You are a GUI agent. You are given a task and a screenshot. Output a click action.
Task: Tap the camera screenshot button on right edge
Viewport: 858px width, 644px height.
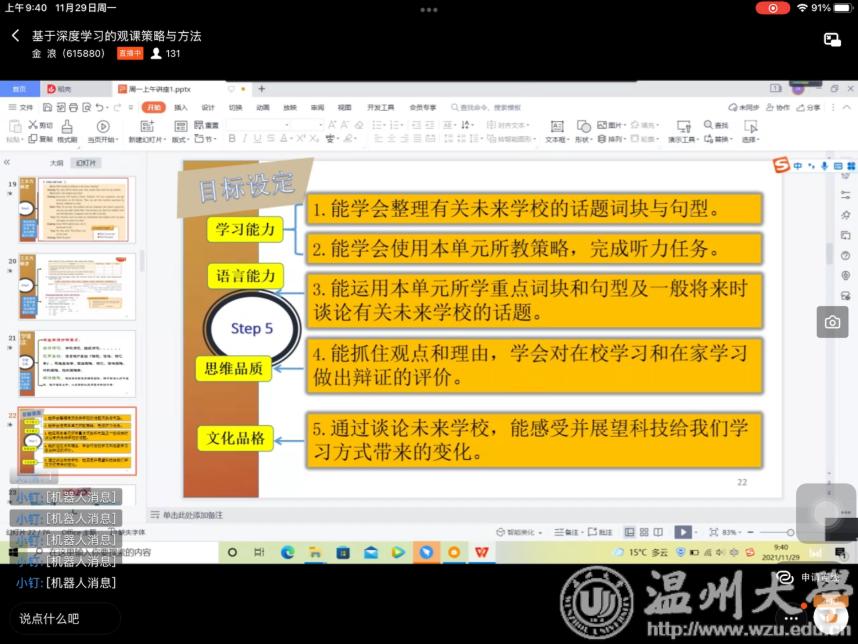tap(832, 322)
